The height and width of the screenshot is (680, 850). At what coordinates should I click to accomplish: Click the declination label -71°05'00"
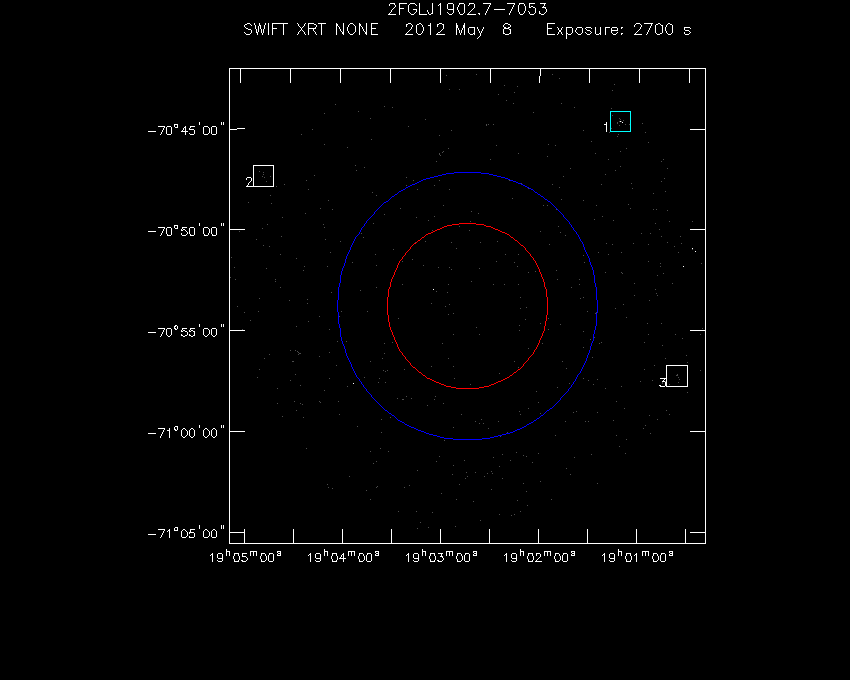point(186,534)
